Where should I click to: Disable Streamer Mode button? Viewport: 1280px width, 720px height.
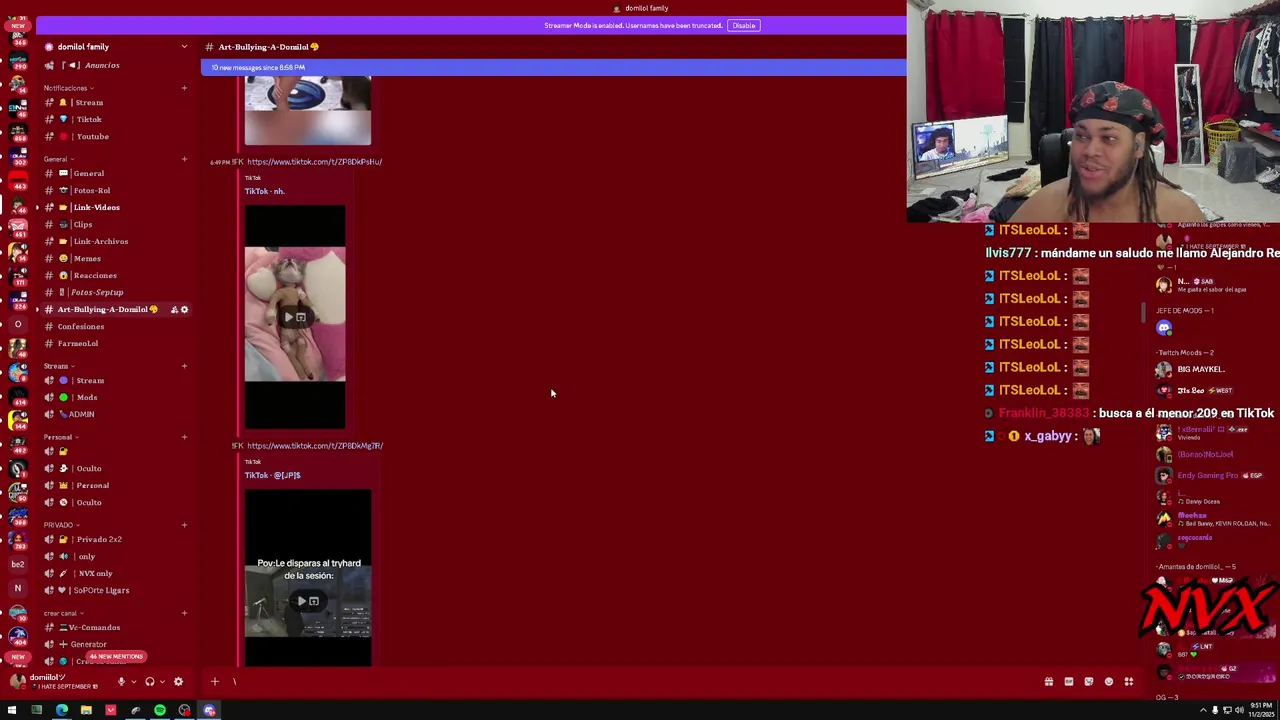743,25
